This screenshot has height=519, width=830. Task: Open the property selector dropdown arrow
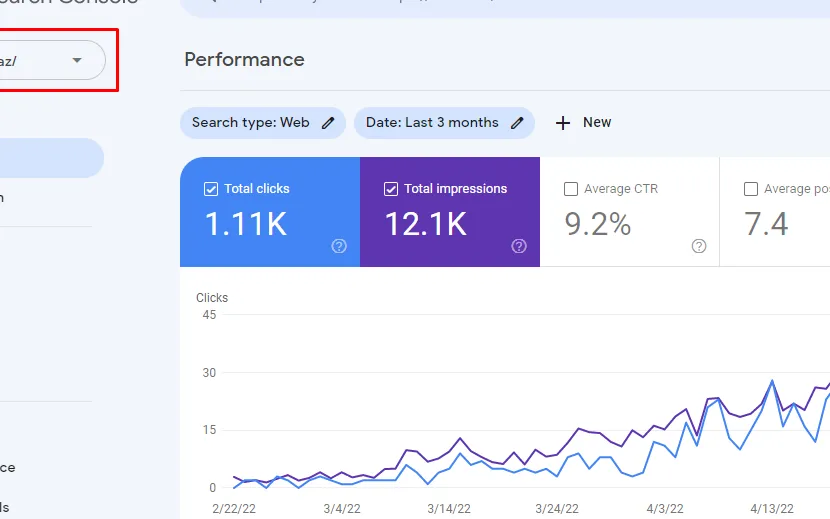[x=77, y=60]
